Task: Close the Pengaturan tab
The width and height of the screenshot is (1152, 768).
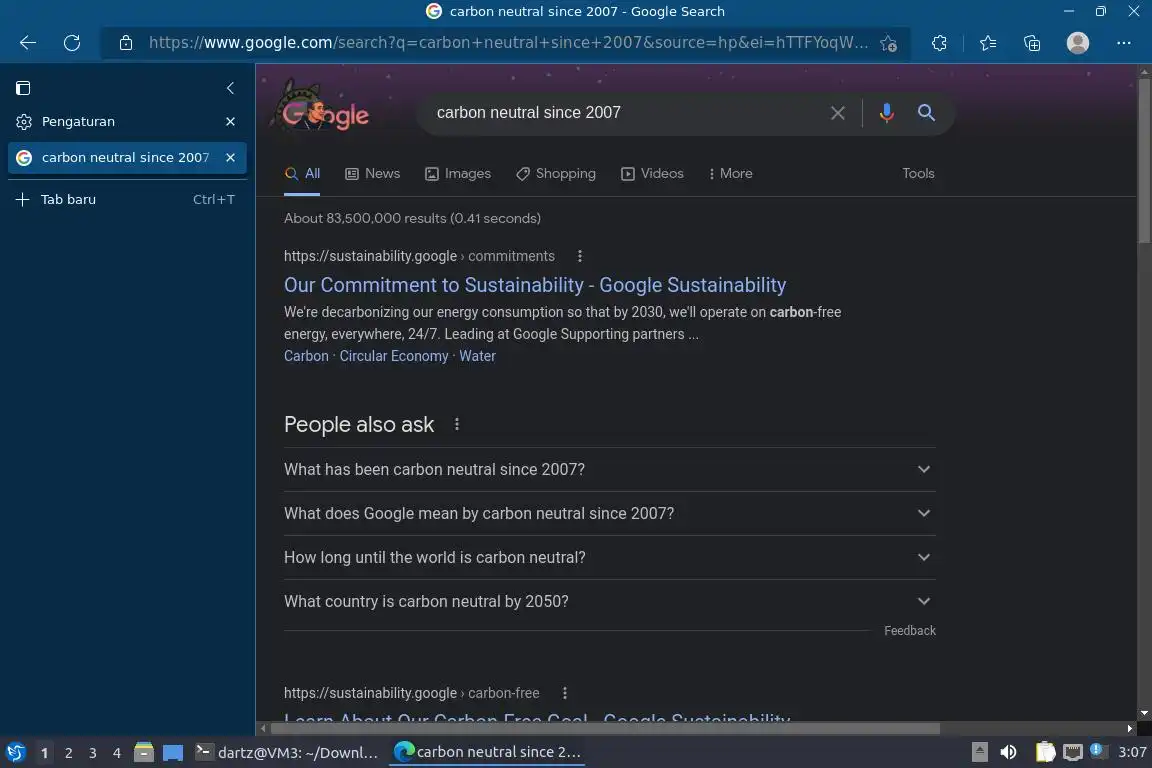Action: pyautogui.click(x=230, y=121)
